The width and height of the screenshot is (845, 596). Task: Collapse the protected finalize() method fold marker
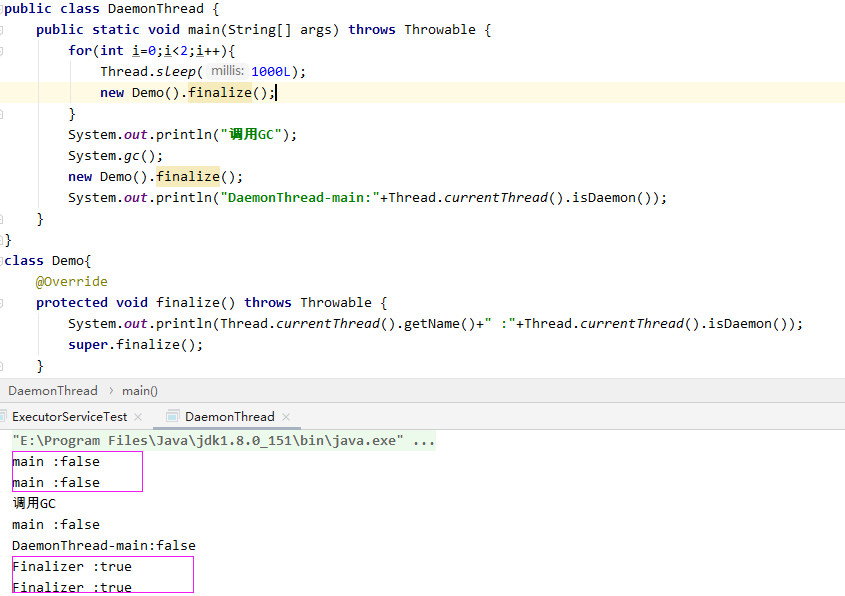(x=2, y=303)
